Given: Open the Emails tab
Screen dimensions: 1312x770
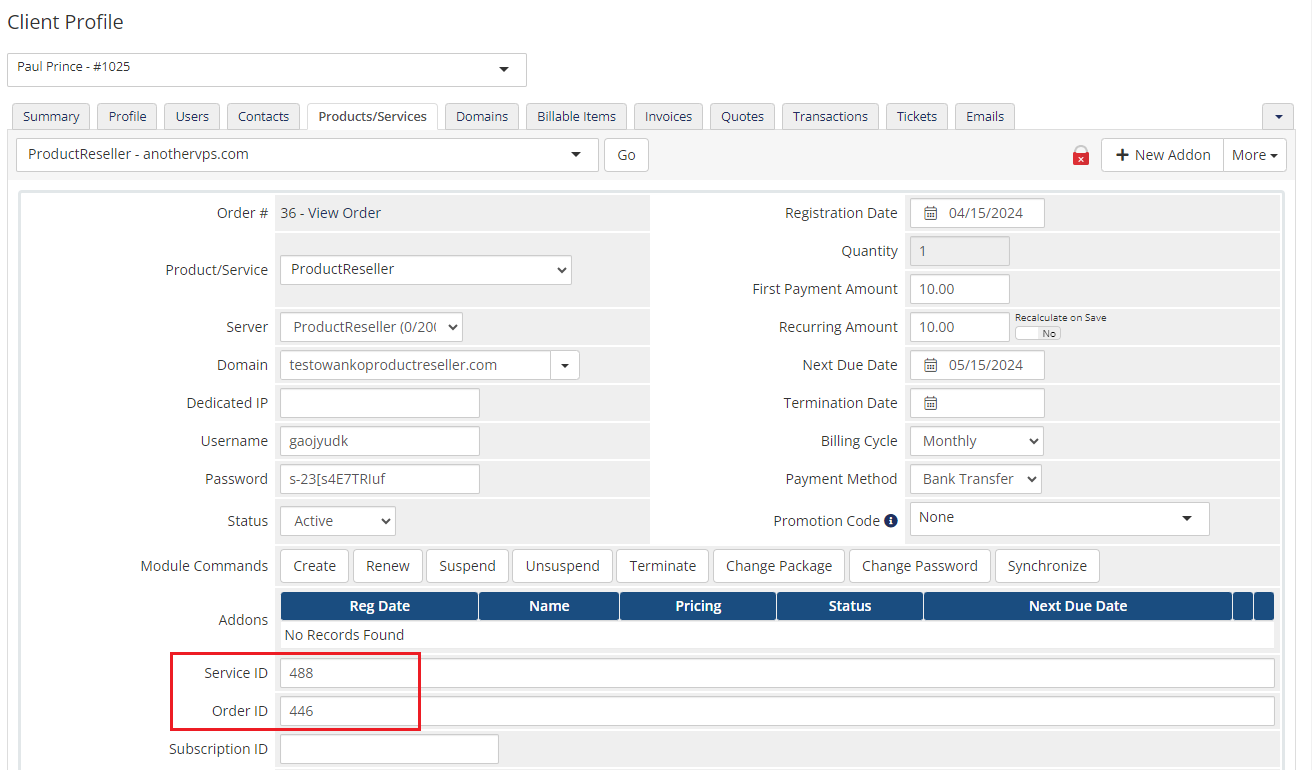Looking at the screenshot, I should [x=985, y=116].
